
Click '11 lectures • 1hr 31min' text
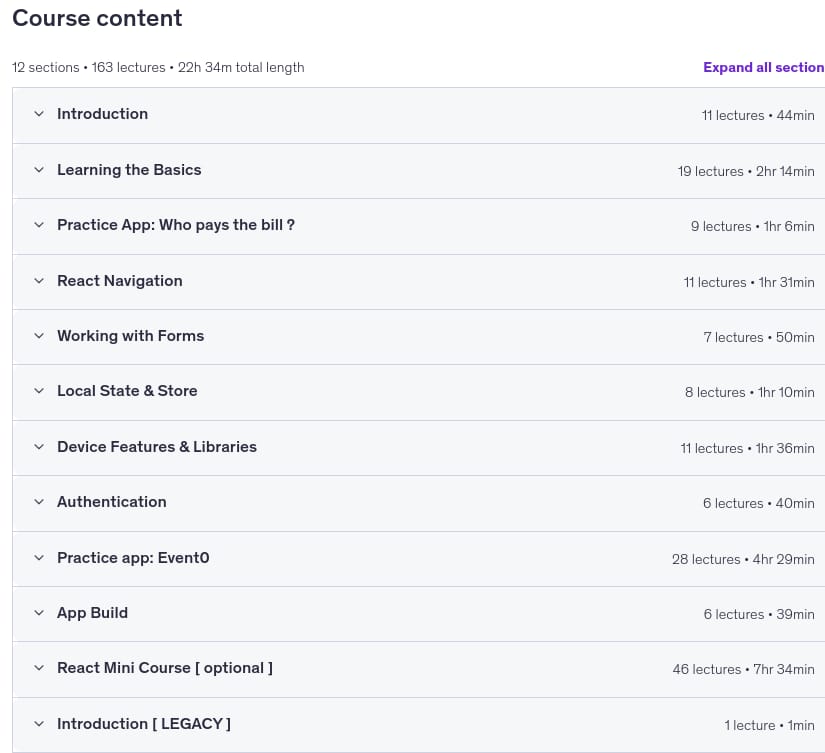pos(749,282)
